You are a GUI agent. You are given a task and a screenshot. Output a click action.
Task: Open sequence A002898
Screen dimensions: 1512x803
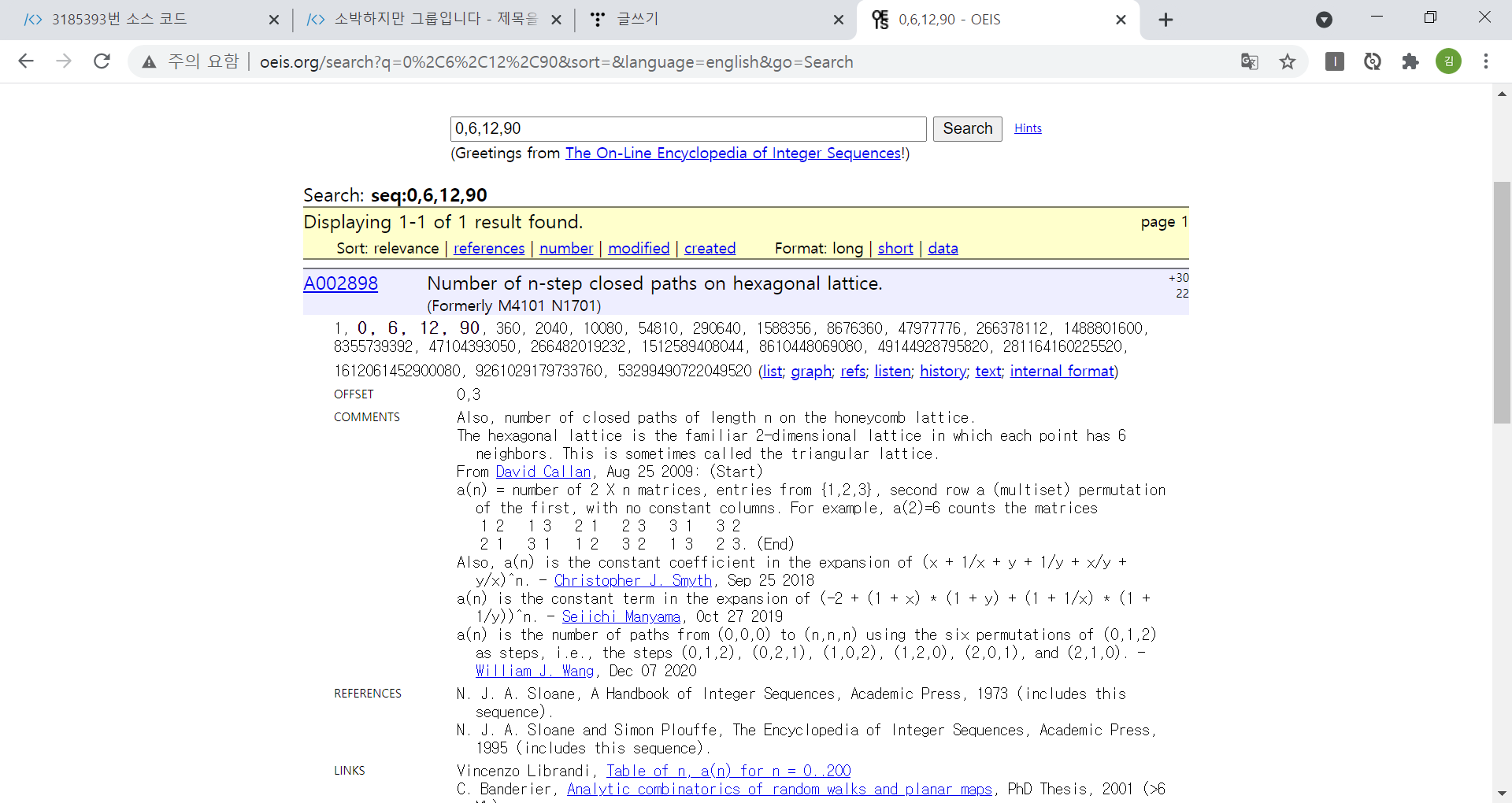click(340, 283)
